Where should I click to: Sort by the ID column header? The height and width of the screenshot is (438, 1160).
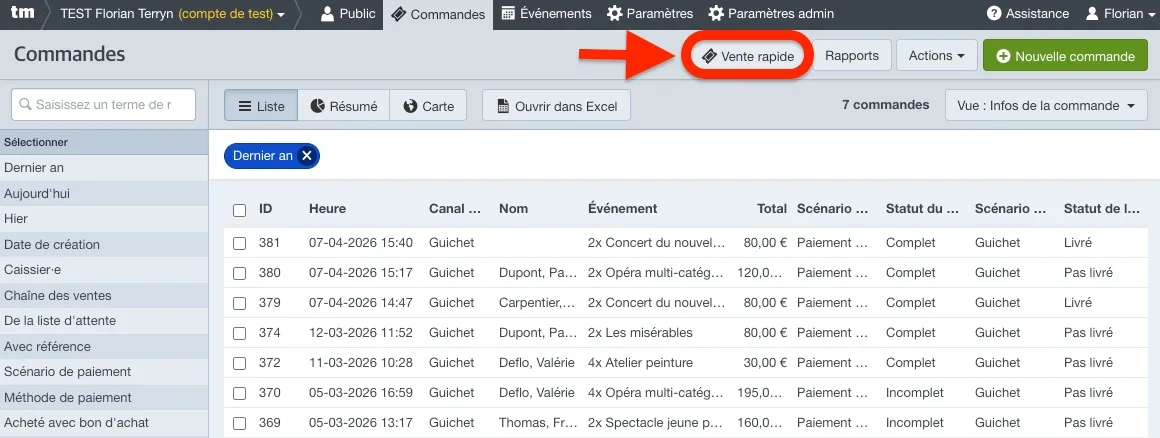pyautogui.click(x=266, y=209)
